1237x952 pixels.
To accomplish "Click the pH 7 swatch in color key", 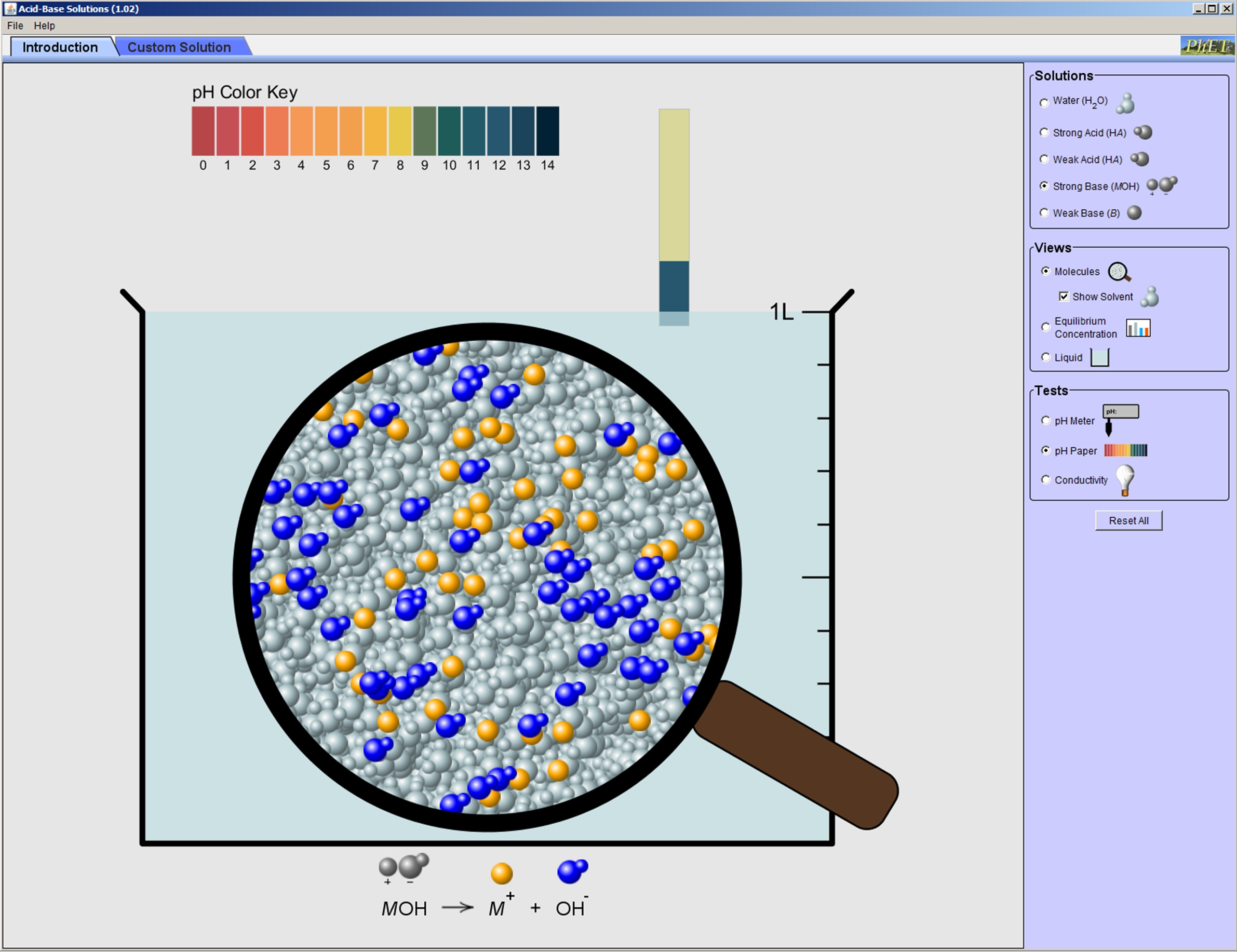I will [x=375, y=131].
